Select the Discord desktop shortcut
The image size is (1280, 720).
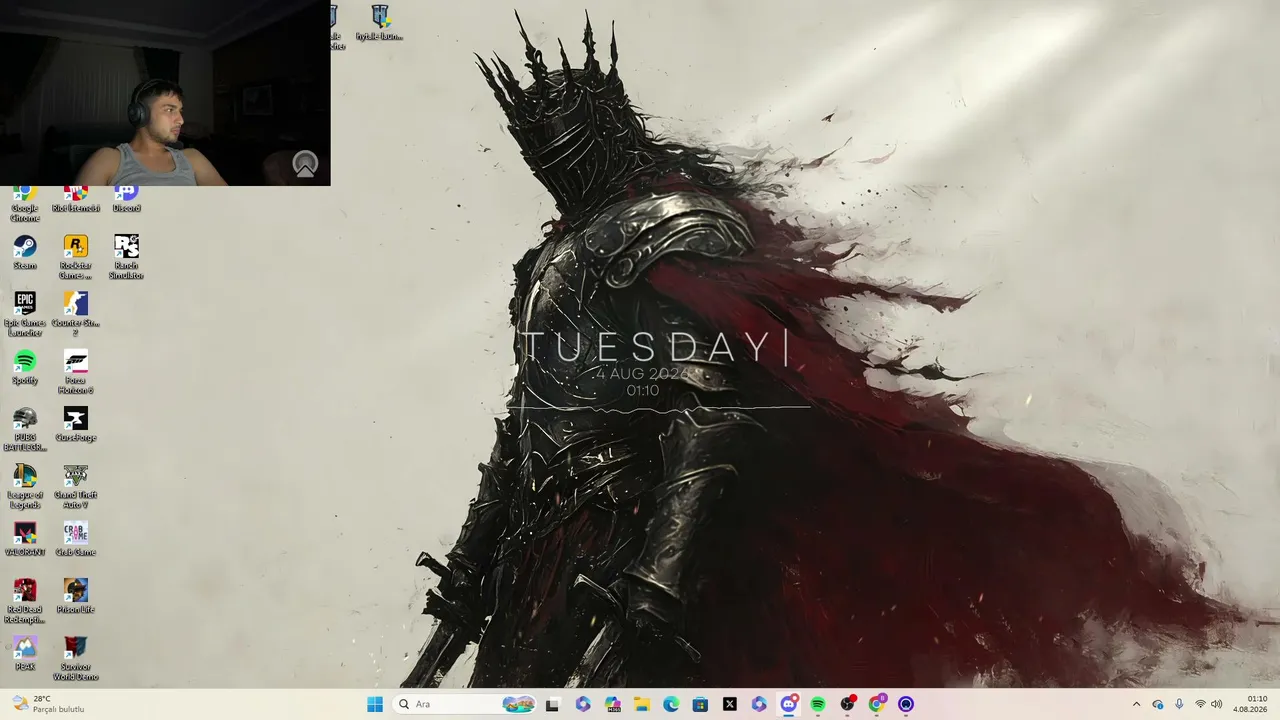click(x=126, y=199)
